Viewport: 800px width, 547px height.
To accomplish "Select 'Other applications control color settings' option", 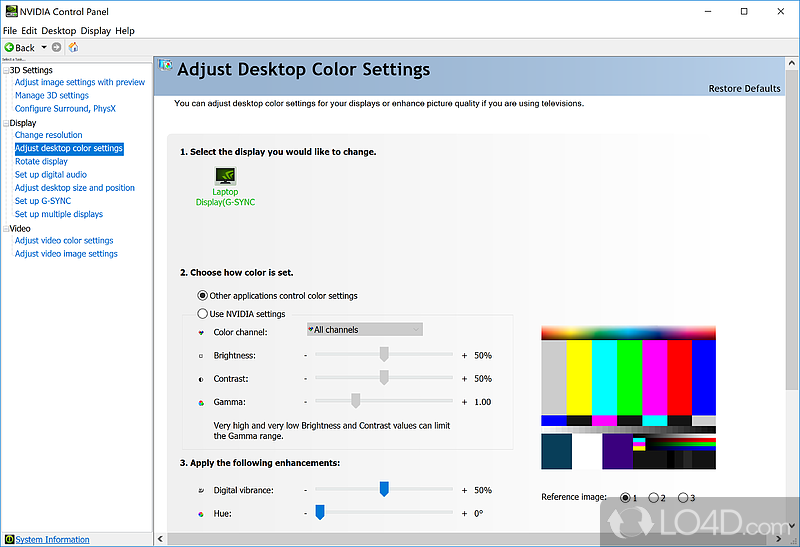I will (203, 295).
